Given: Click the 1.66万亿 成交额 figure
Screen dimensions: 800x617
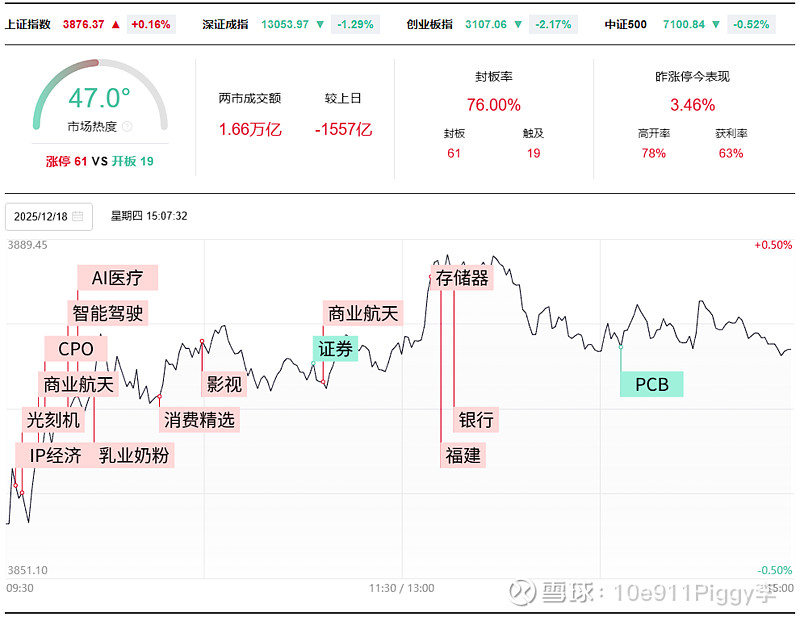Looking at the screenshot, I should point(249,129).
